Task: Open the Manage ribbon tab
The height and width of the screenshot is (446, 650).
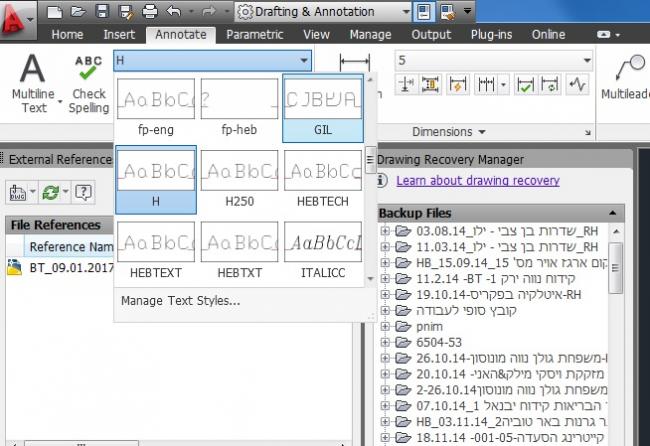Action: click(x=370, y=34)
